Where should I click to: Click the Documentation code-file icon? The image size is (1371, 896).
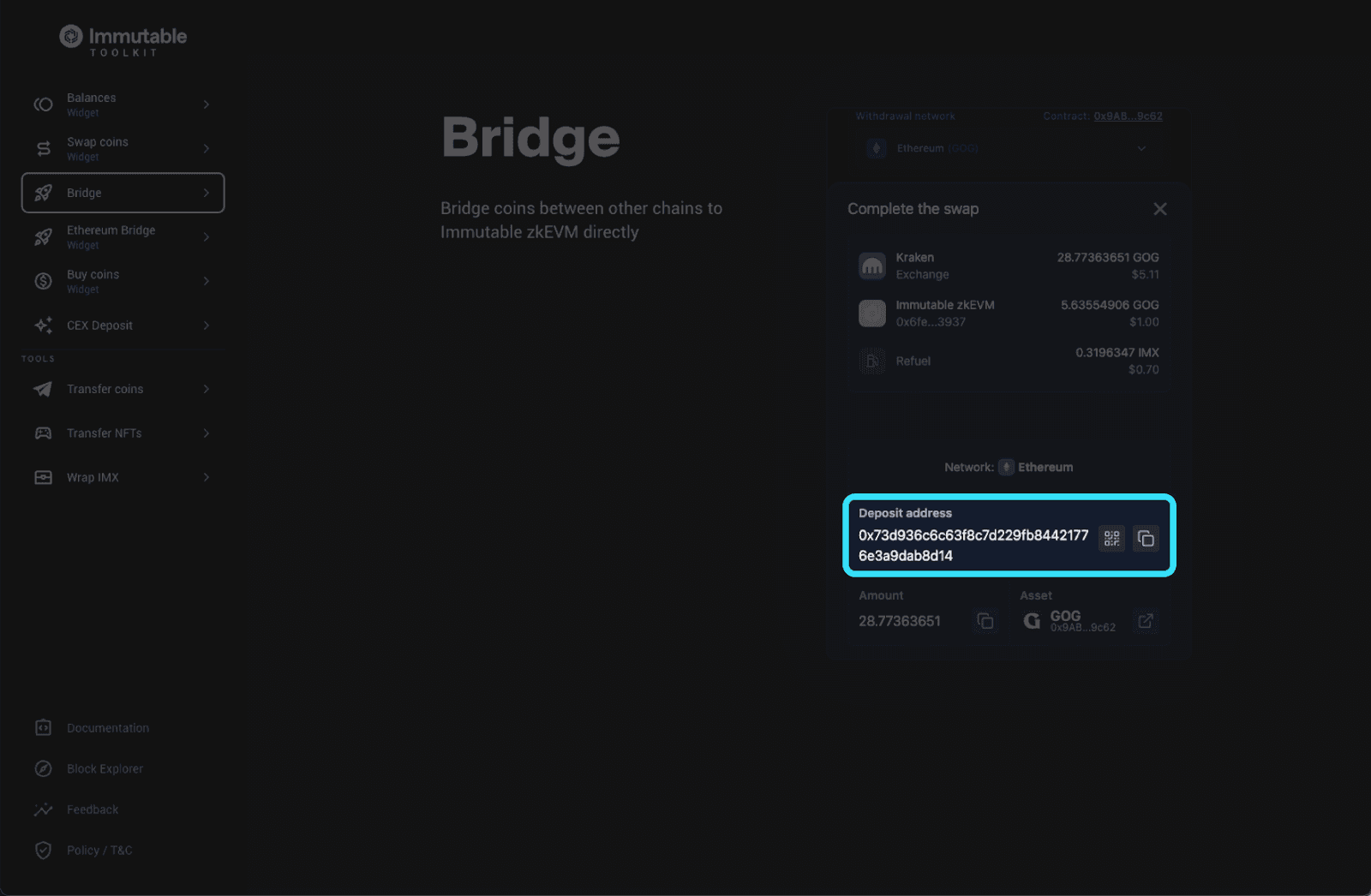[x=43, y=727]
